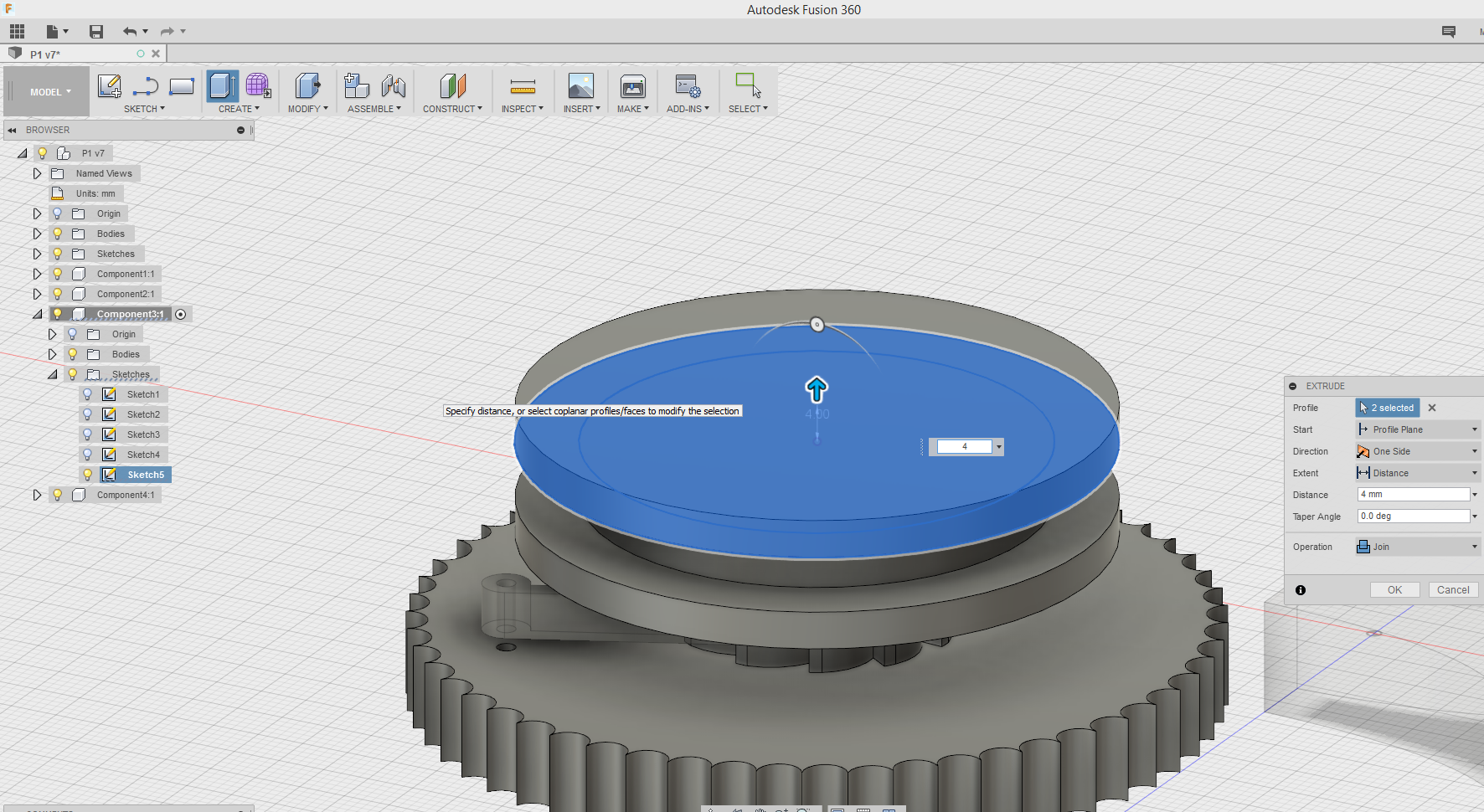Screen dimensions: 1484x812
Task: Toggle top-level Bodies folder visibility
Action: click(x=58, y=234)
